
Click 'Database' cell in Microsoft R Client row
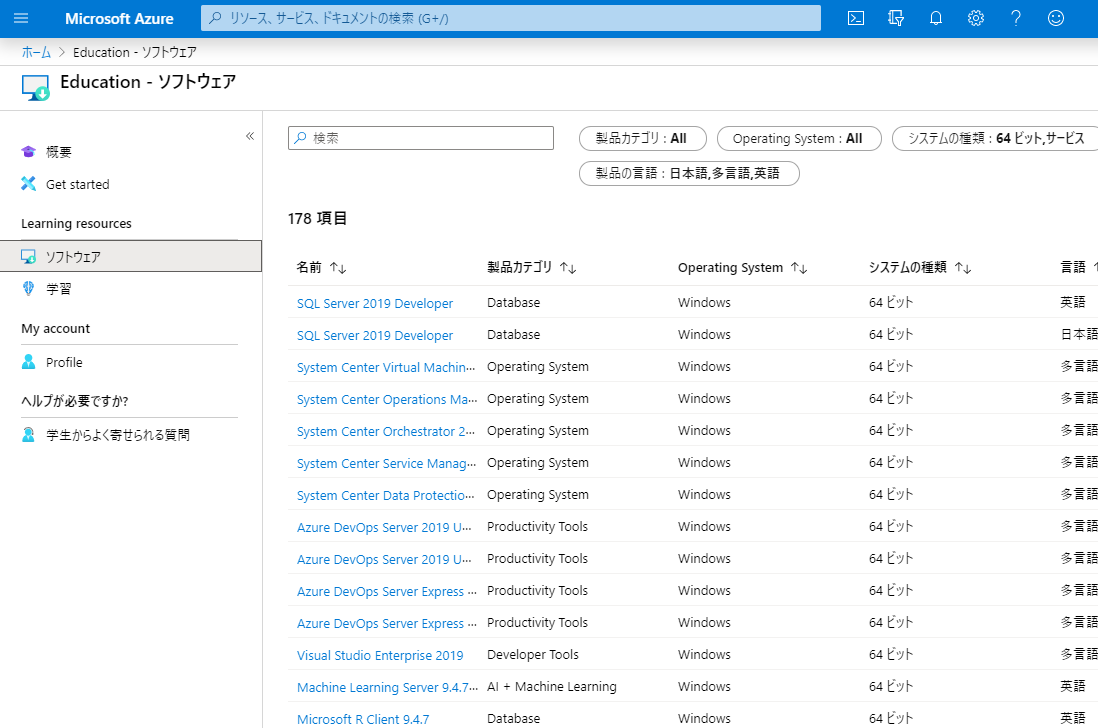coord(513,719)
